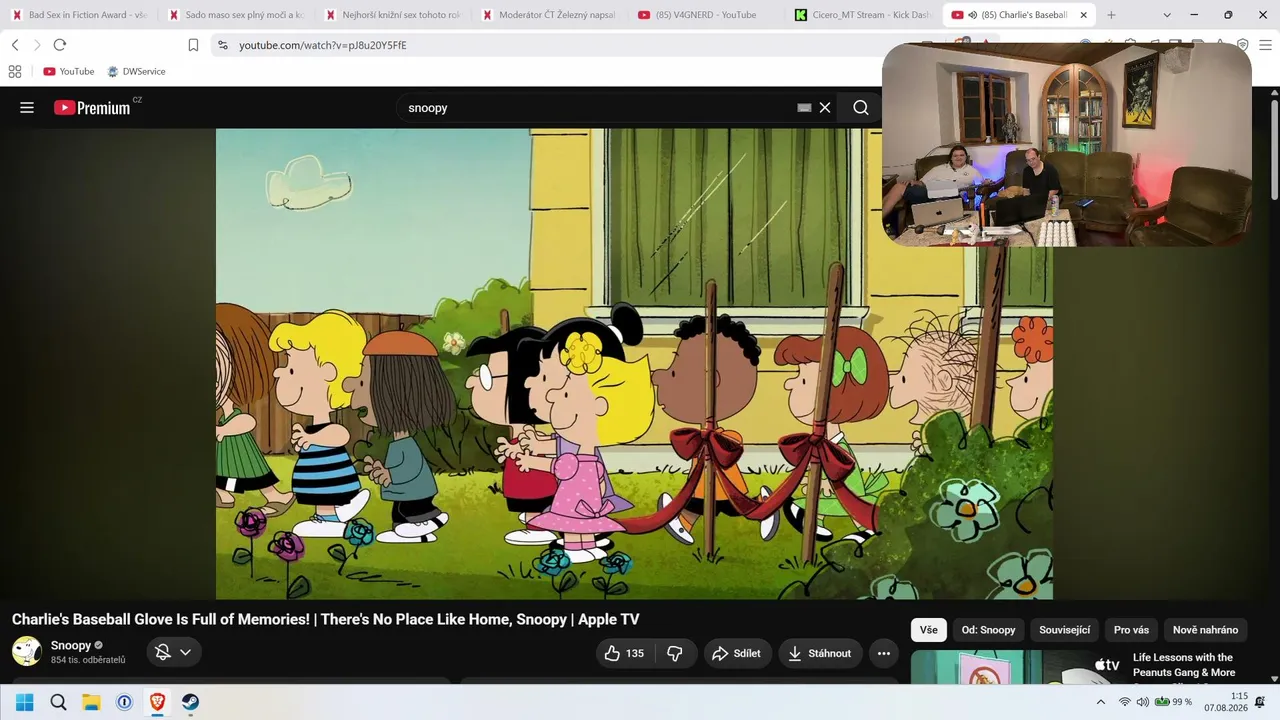The height and width of the screenshot is (720, 1280).
Task: Open Windows taskbar search
Action: pos(58,702)
